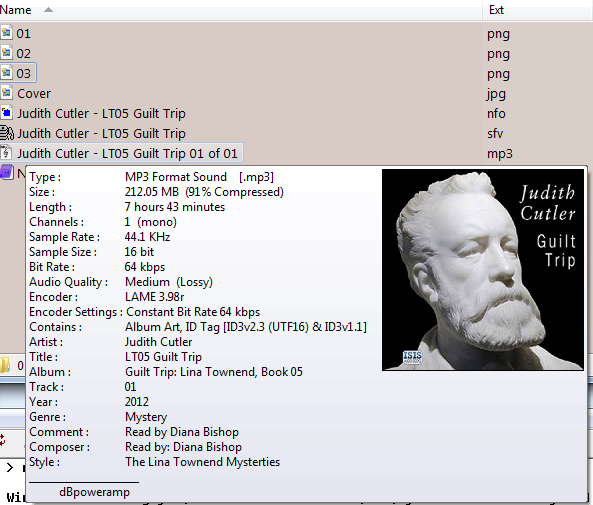Click the yellow folder icon at the left edge
The image size is (593, 505).
[5, 365]
